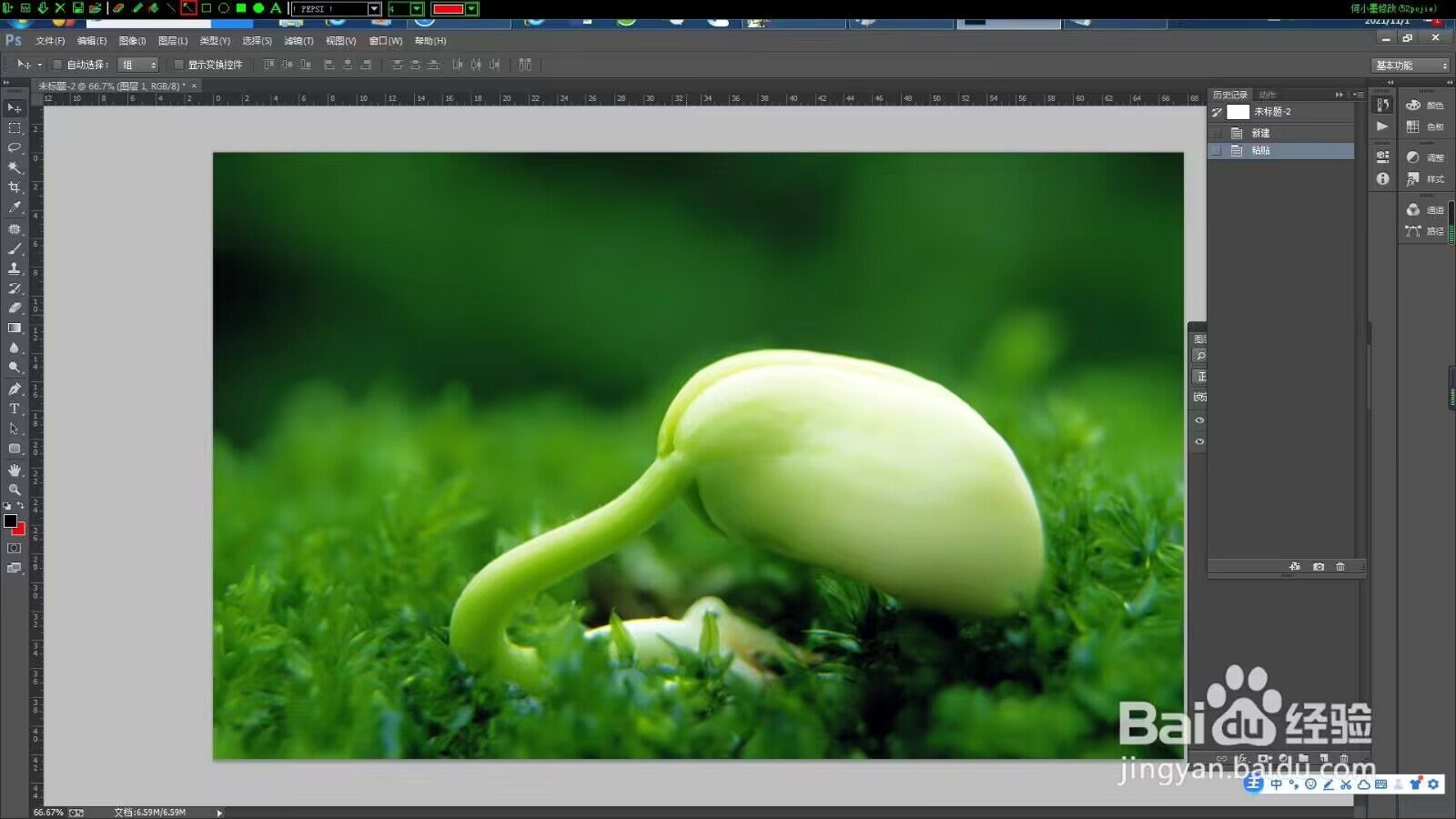Viewport: 1456px width, 819px height.
Task: Choose the Horizontal Type tool
Action: (x=15, y=409)
